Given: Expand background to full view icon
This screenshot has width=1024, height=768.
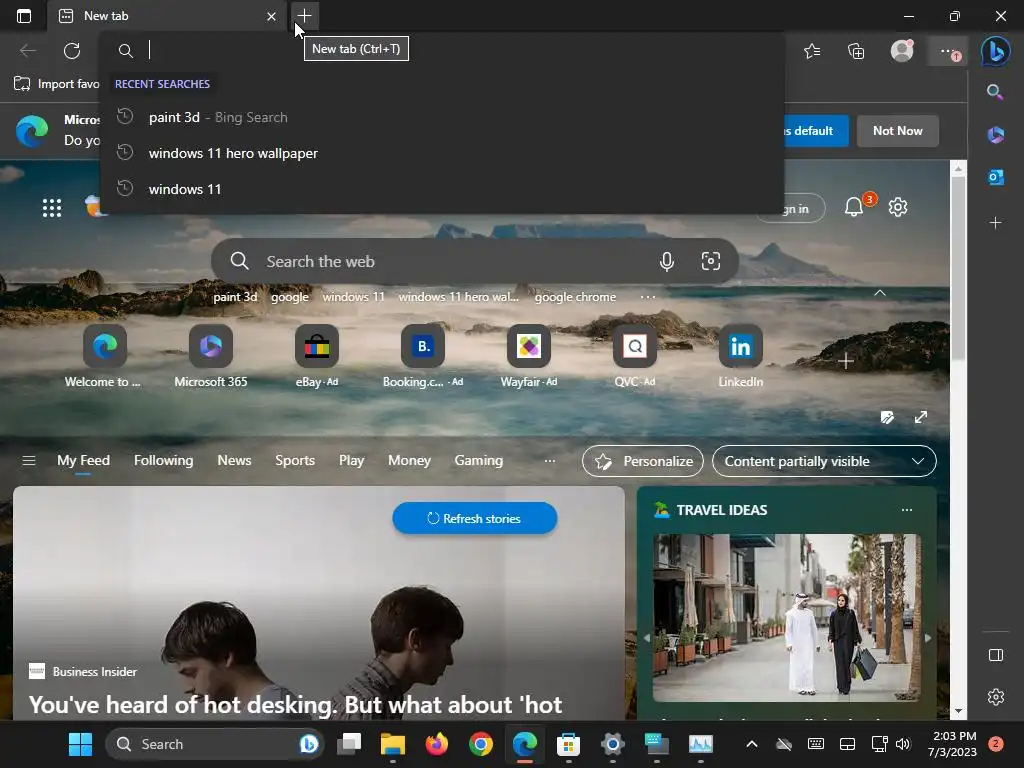Looking at the screenshot, I should [x=921, y=417].
